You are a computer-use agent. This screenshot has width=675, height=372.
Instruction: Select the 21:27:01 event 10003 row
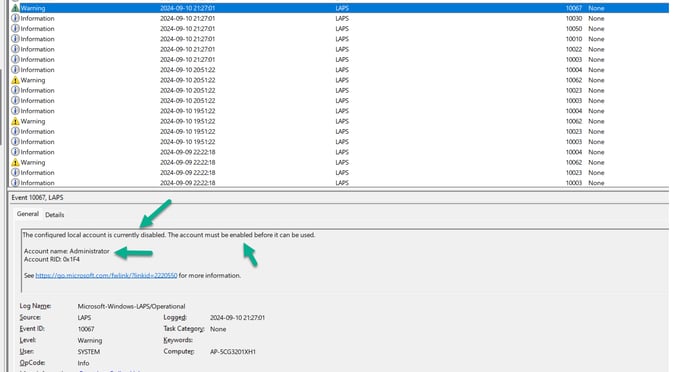click(x=339, y=59)
